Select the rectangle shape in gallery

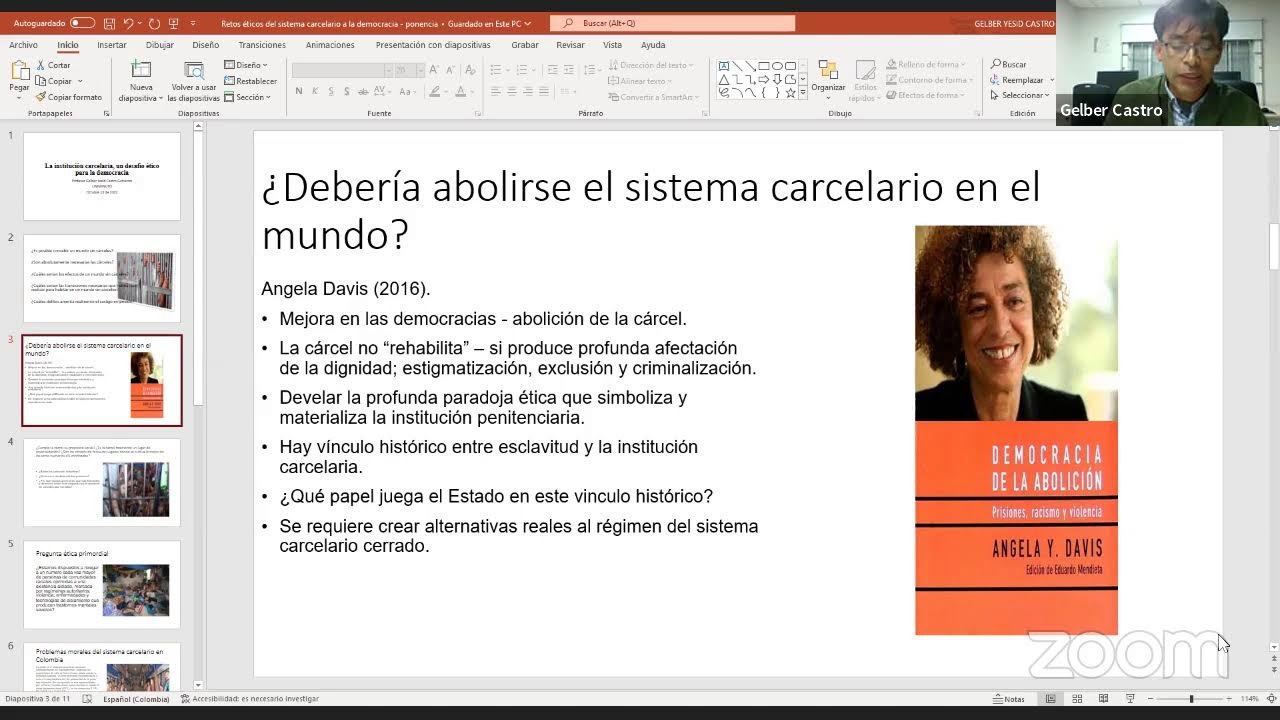tap(764, 66)
